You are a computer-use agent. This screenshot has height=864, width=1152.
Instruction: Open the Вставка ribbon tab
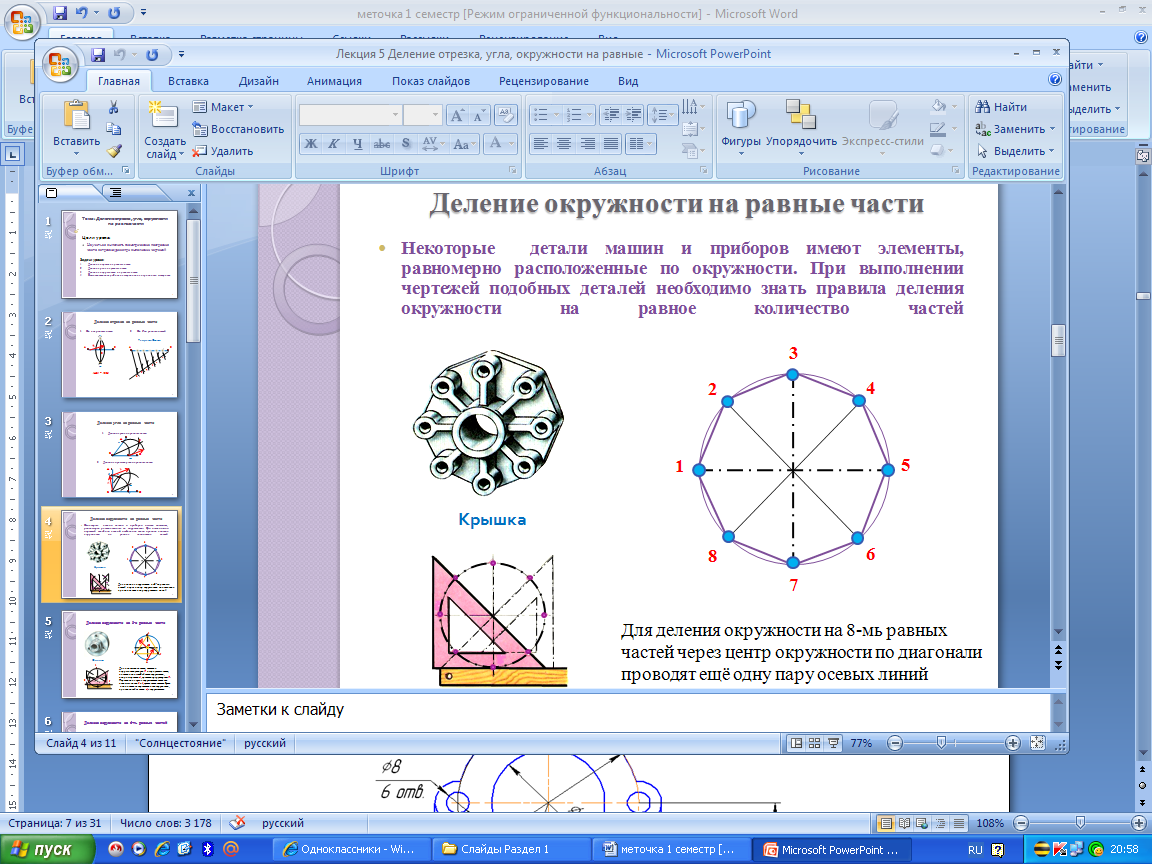pos(188,81)
